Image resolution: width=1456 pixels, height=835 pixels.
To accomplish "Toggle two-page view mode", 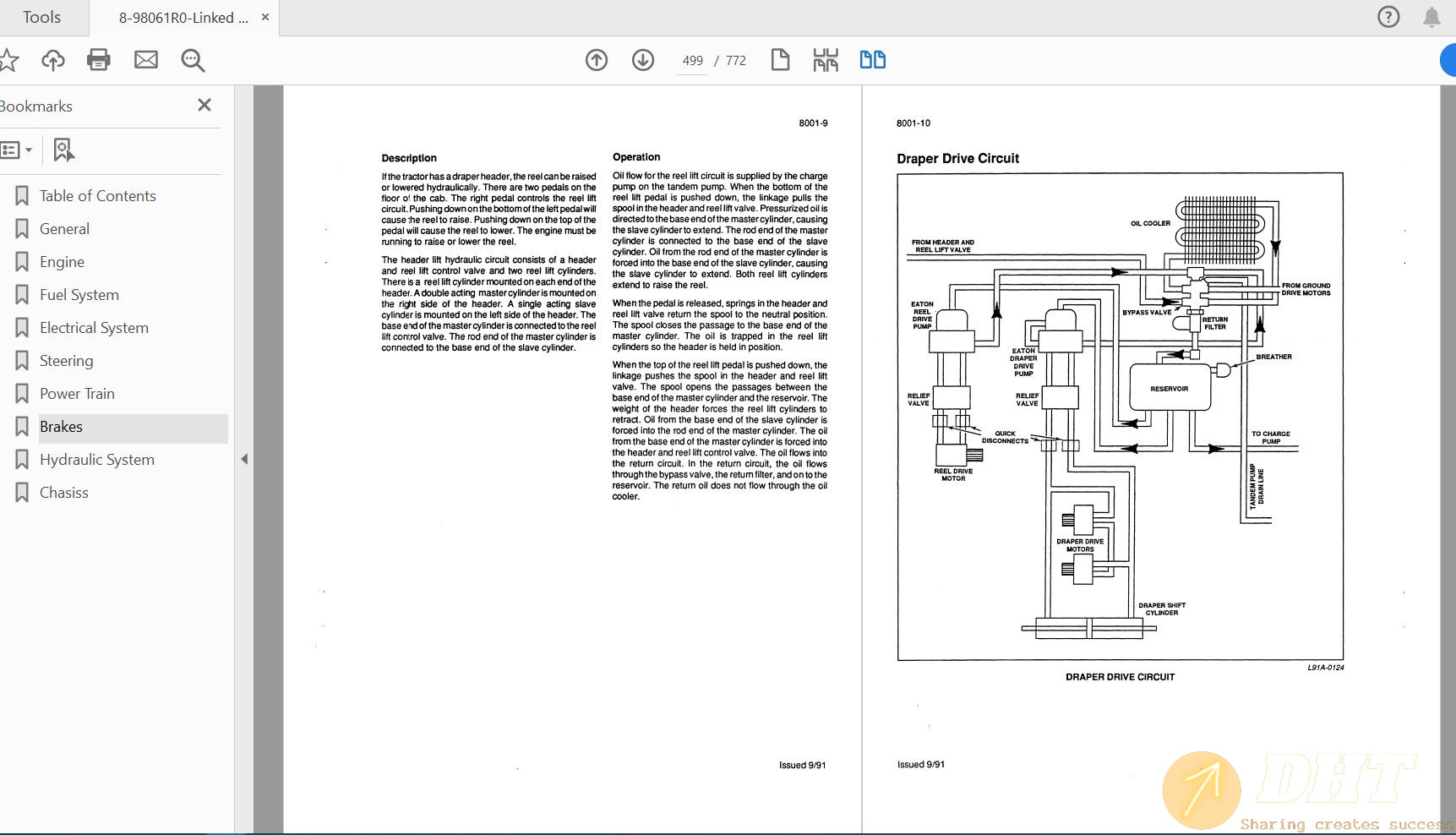I will click(872, 60).
